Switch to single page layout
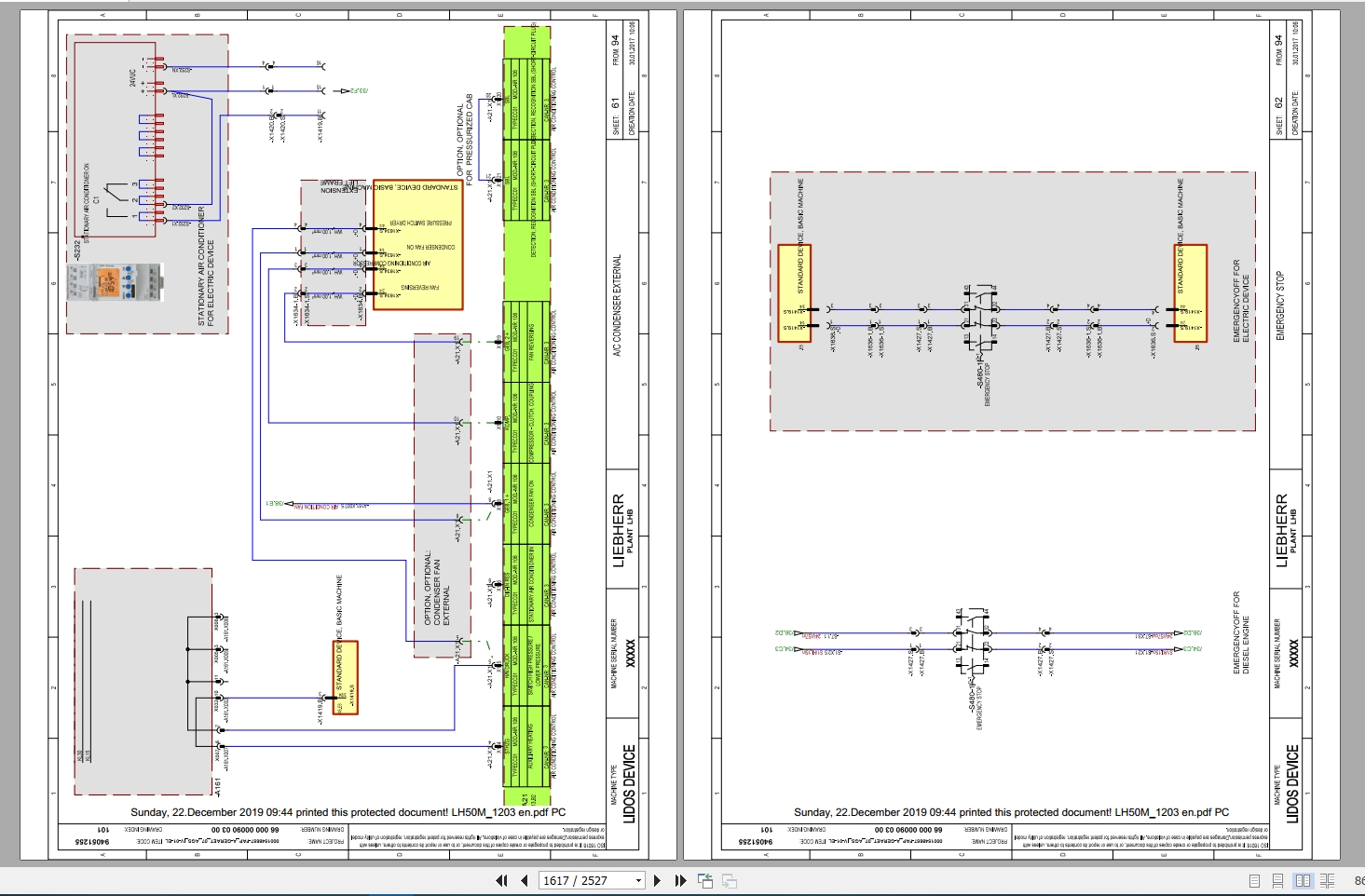This screenshot has width=1365, height=896. [x=1254, y=880]
